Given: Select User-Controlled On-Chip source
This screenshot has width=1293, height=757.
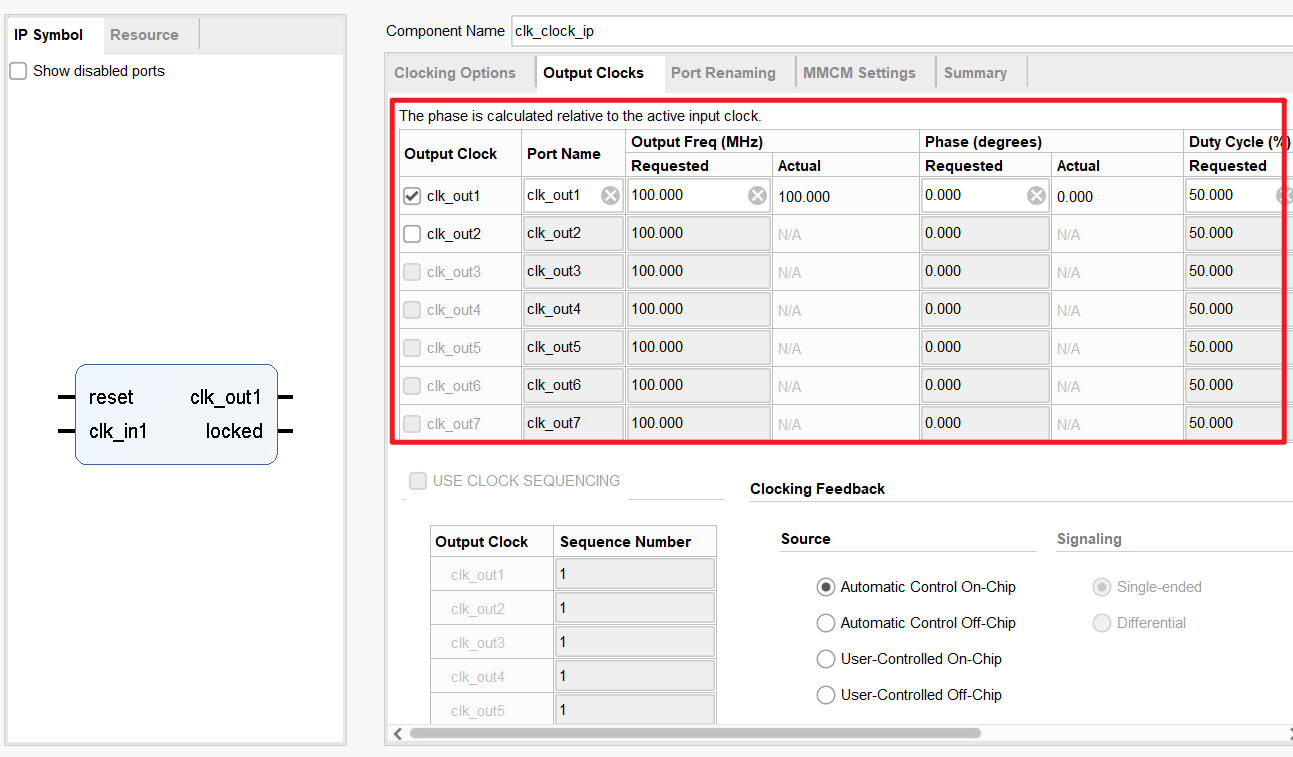Looking at the screenshot, I should [826, 659].
